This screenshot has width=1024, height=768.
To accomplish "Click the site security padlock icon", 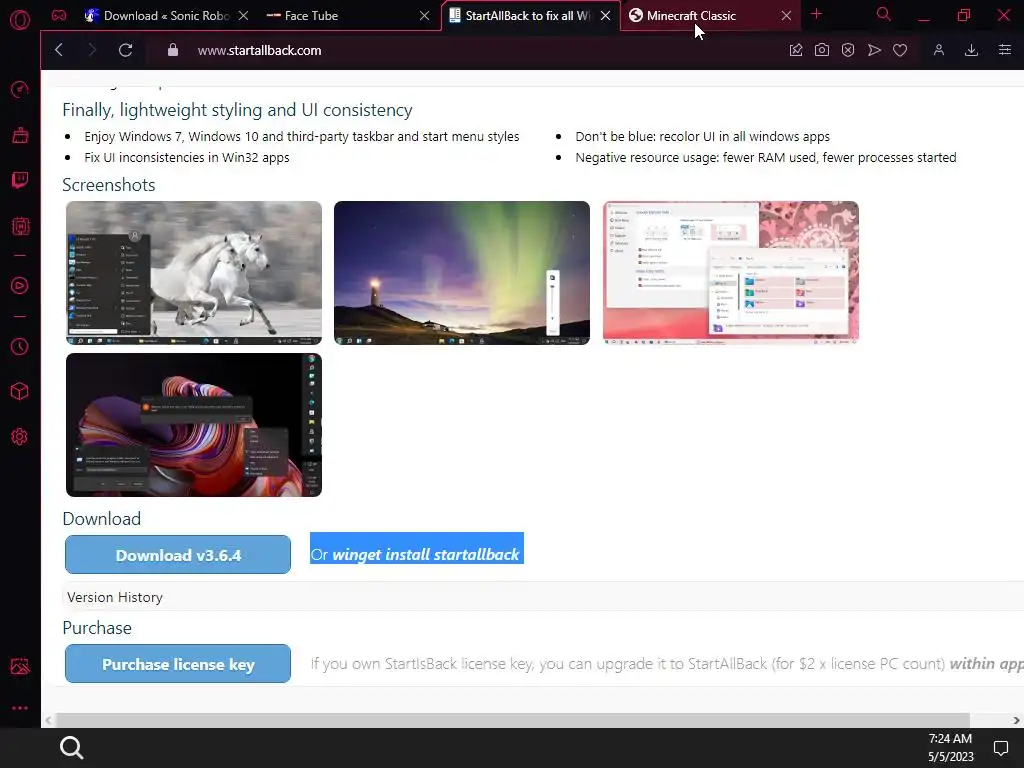I will 173,50.
